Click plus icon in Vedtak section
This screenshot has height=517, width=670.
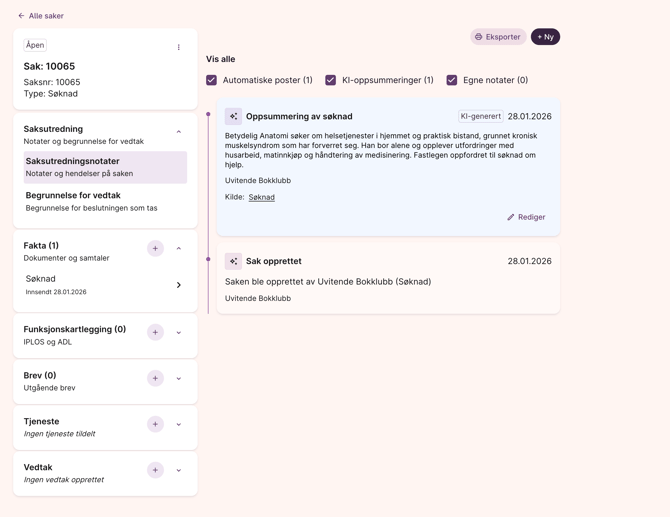(155, 470)
